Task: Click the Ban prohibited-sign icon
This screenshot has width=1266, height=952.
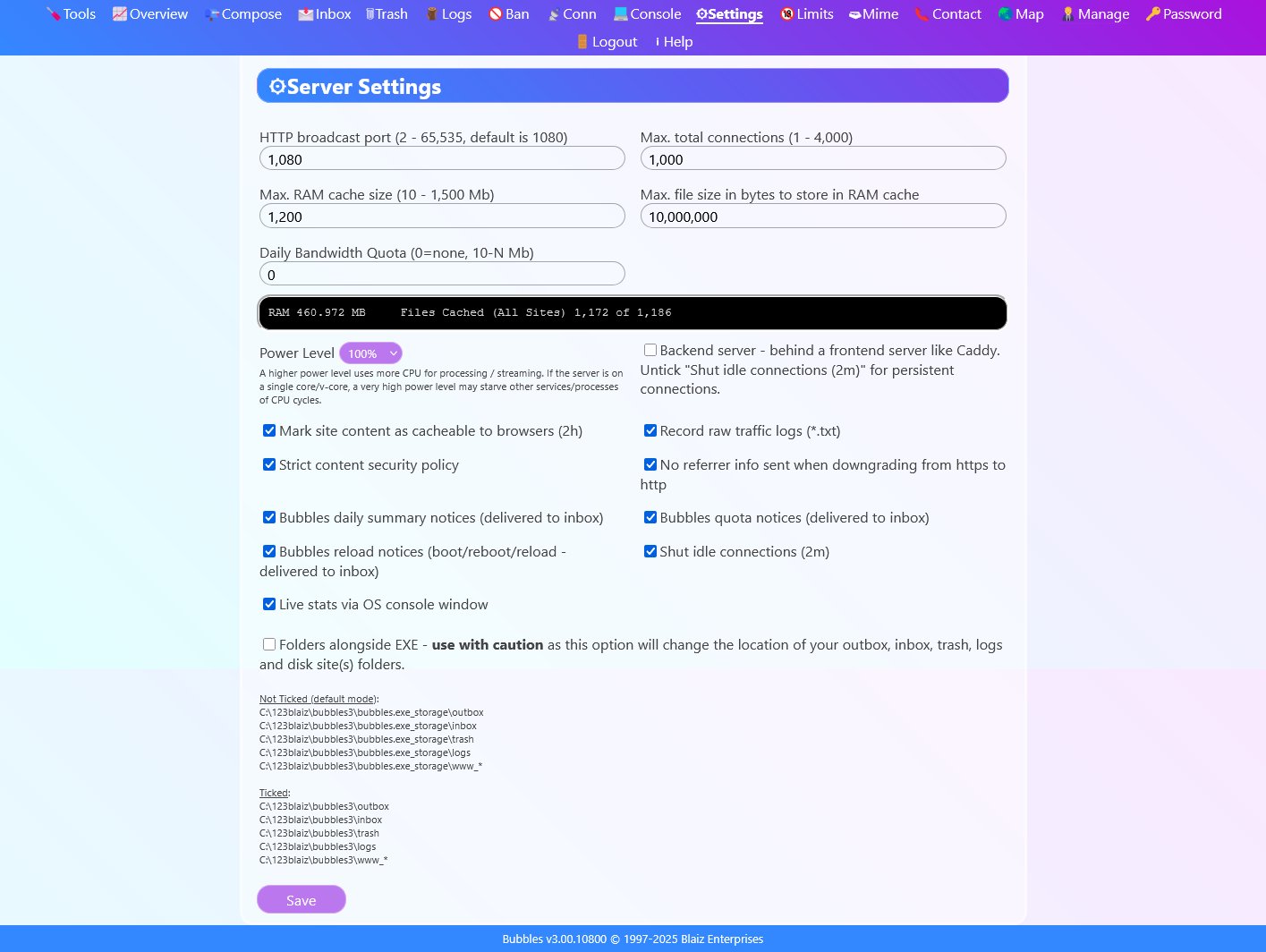Action: pyautogui.click(x=496, y=14)
